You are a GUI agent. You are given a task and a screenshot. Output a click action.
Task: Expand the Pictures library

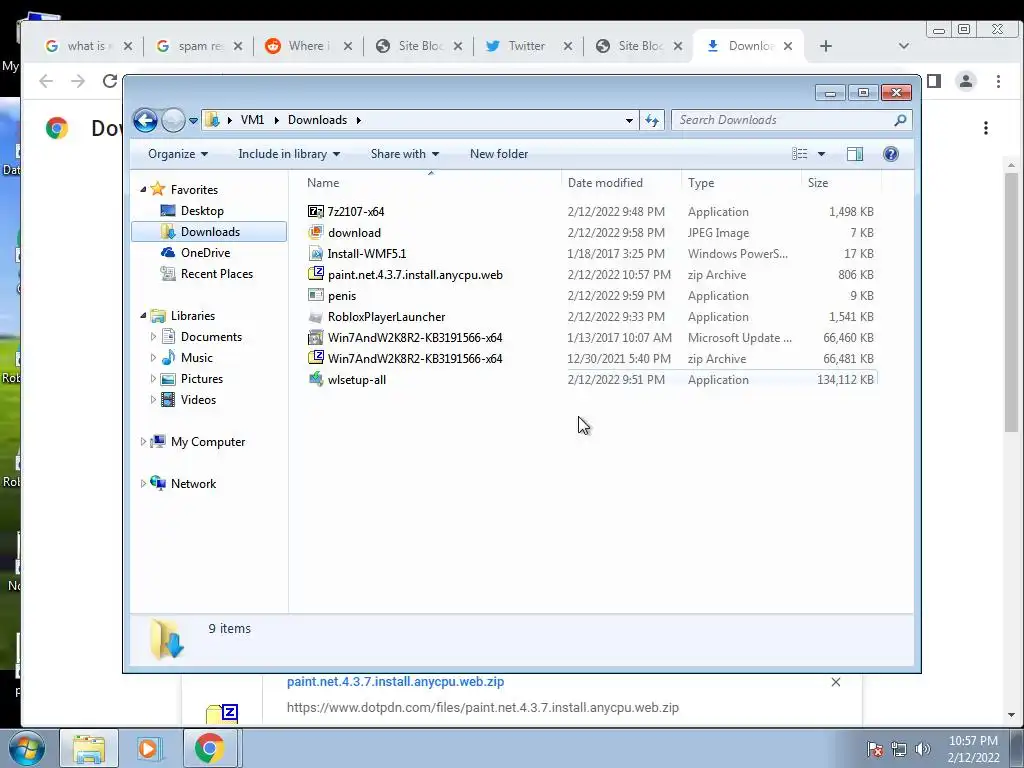(153, 379)
